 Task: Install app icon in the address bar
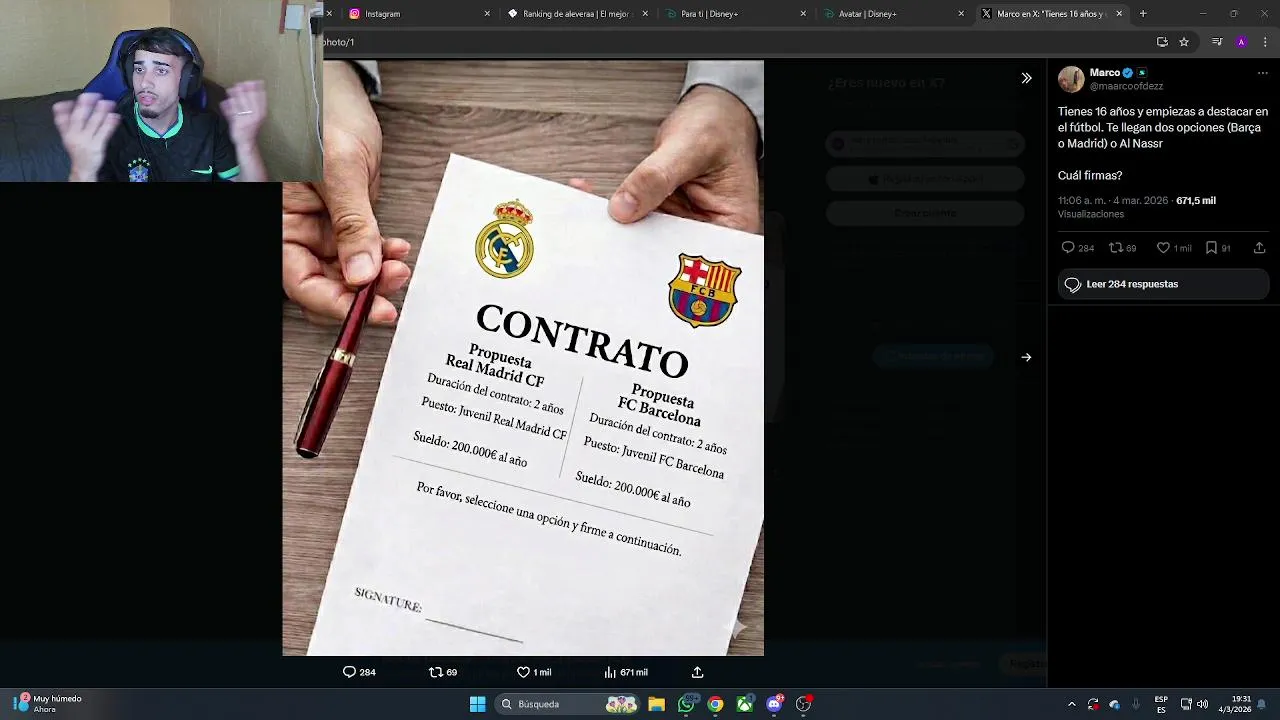(1162, 42)
